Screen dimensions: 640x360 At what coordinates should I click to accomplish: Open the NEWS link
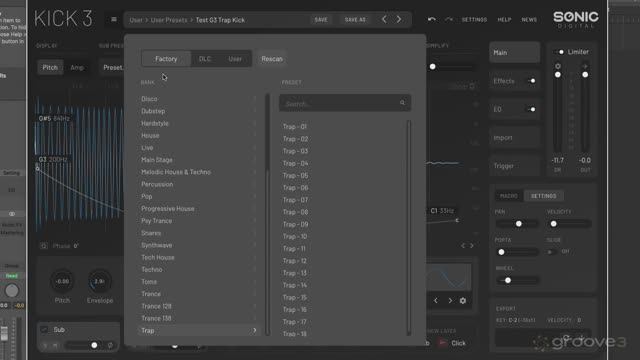[x=529, y=20]
